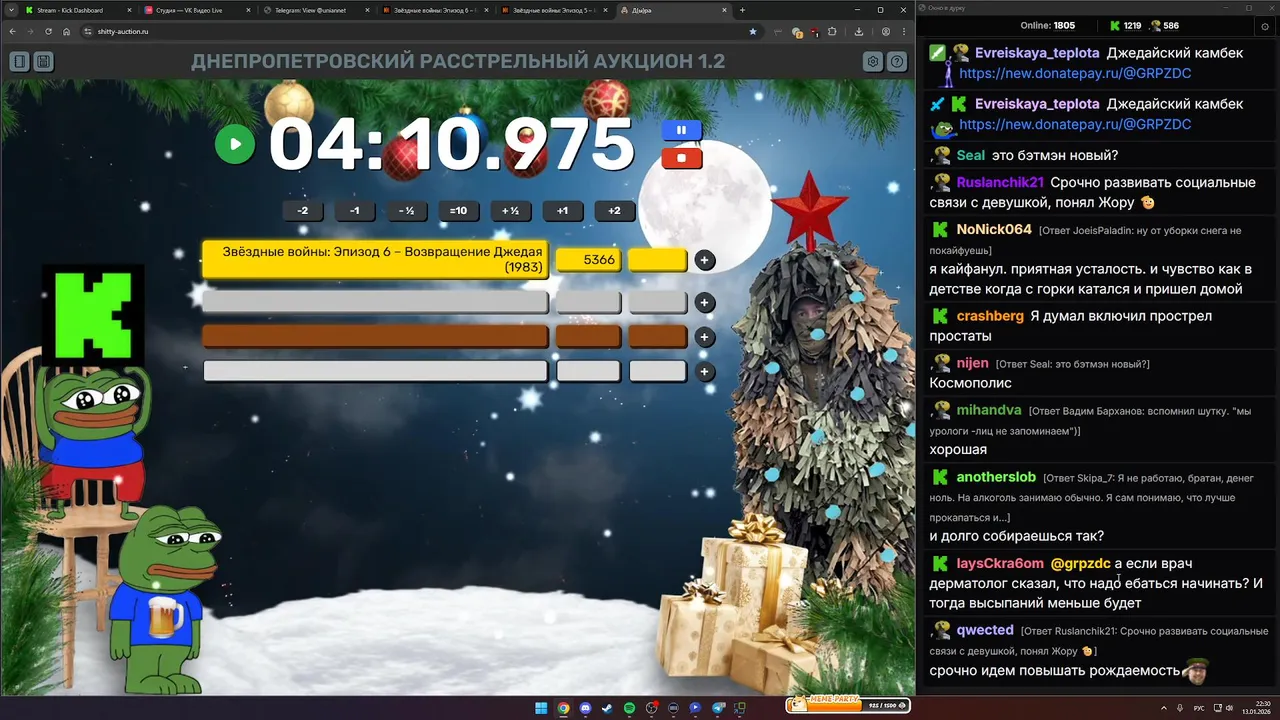Open a new browser tab
The image size is (1280, 720).
(742, 10)
